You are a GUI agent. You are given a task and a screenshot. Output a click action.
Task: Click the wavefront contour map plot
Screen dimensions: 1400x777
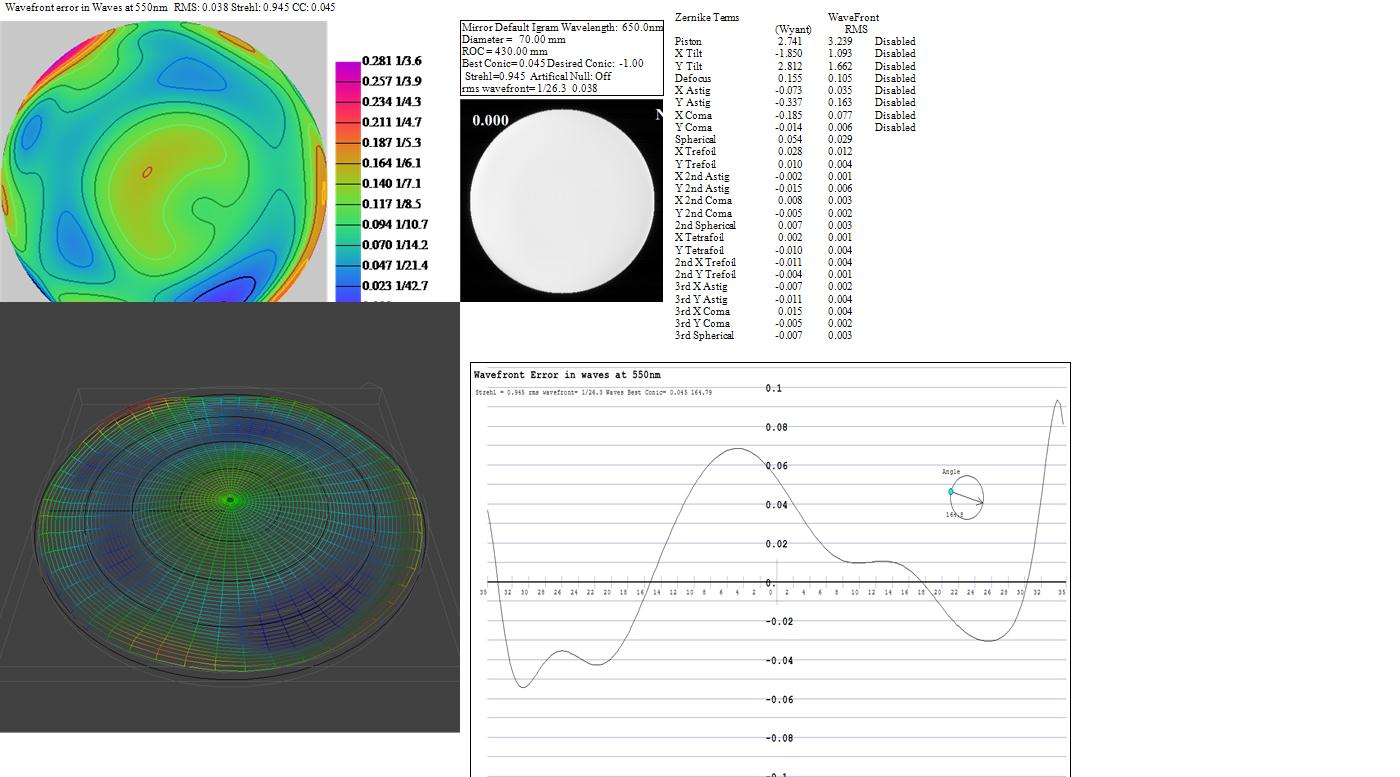(164, 162)
